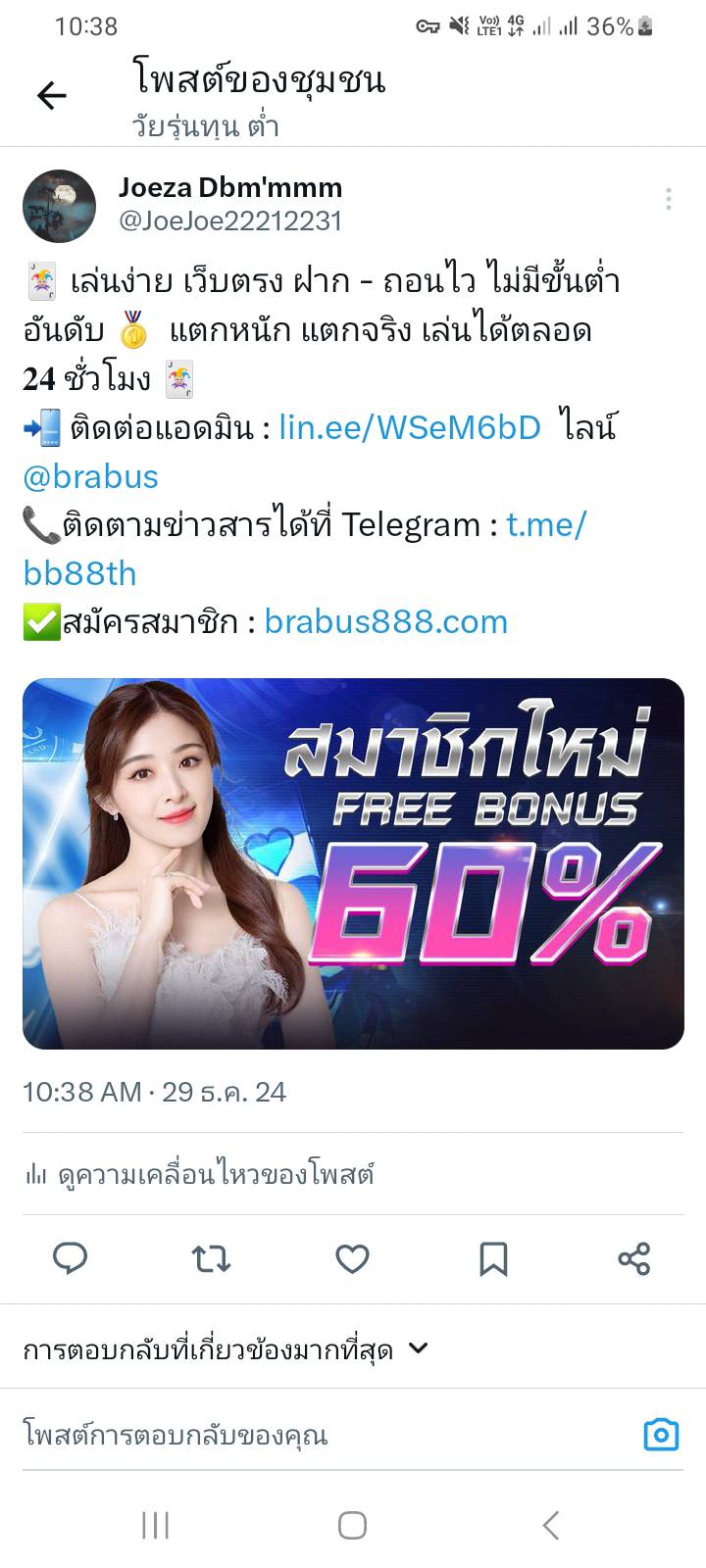The width and height of the screenshot is (706, 1568).
Task: Open camera icon in reply field
Action: pyautogui.click(x=661, y=1435)
